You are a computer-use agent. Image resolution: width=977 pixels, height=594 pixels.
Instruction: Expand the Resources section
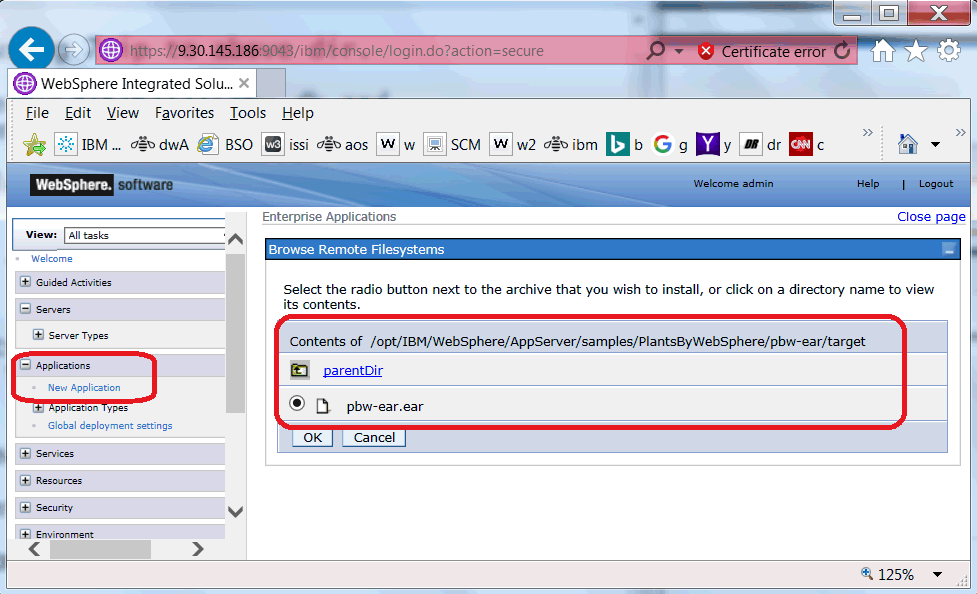tap(26, 480)
